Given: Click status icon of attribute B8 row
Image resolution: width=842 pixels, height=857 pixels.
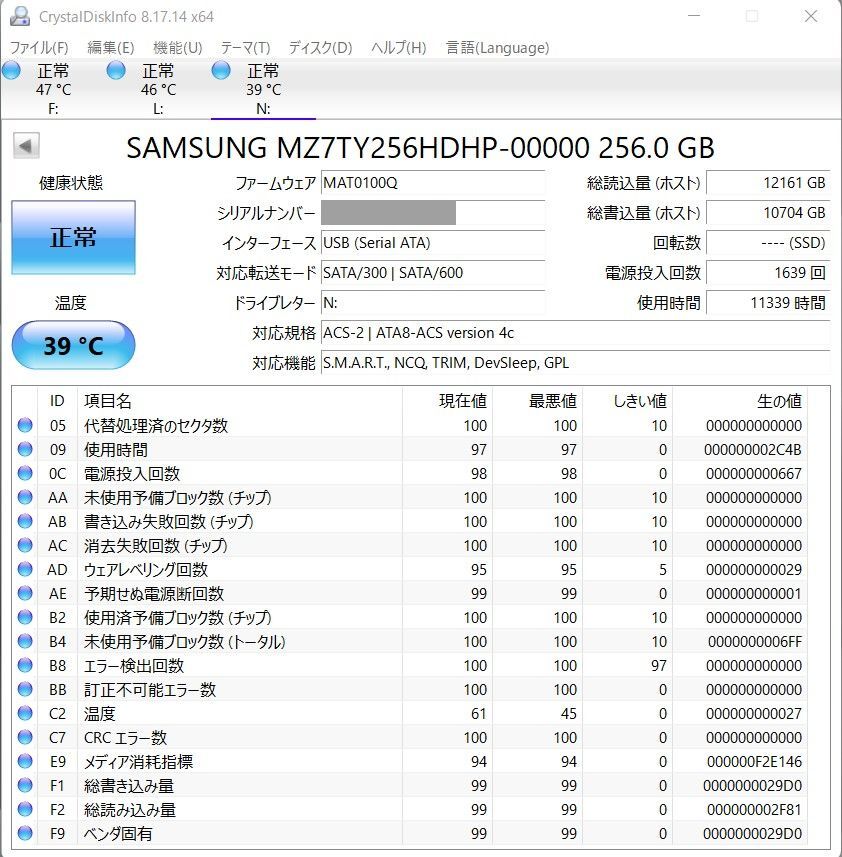Looking at the screenshot, I should [x=25, y=665].
